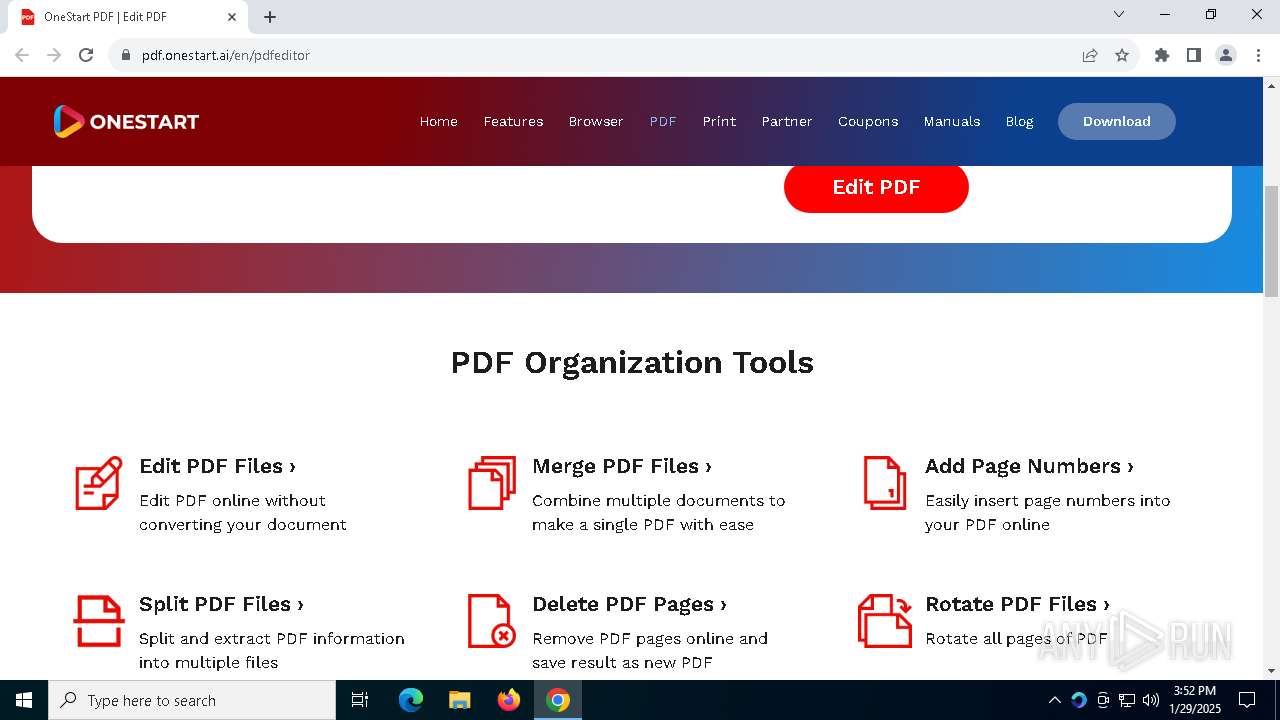Click text 'Remove PDF pages online and'
The height and width of the screenshot is (720, 1280).
tap(650, 638)
